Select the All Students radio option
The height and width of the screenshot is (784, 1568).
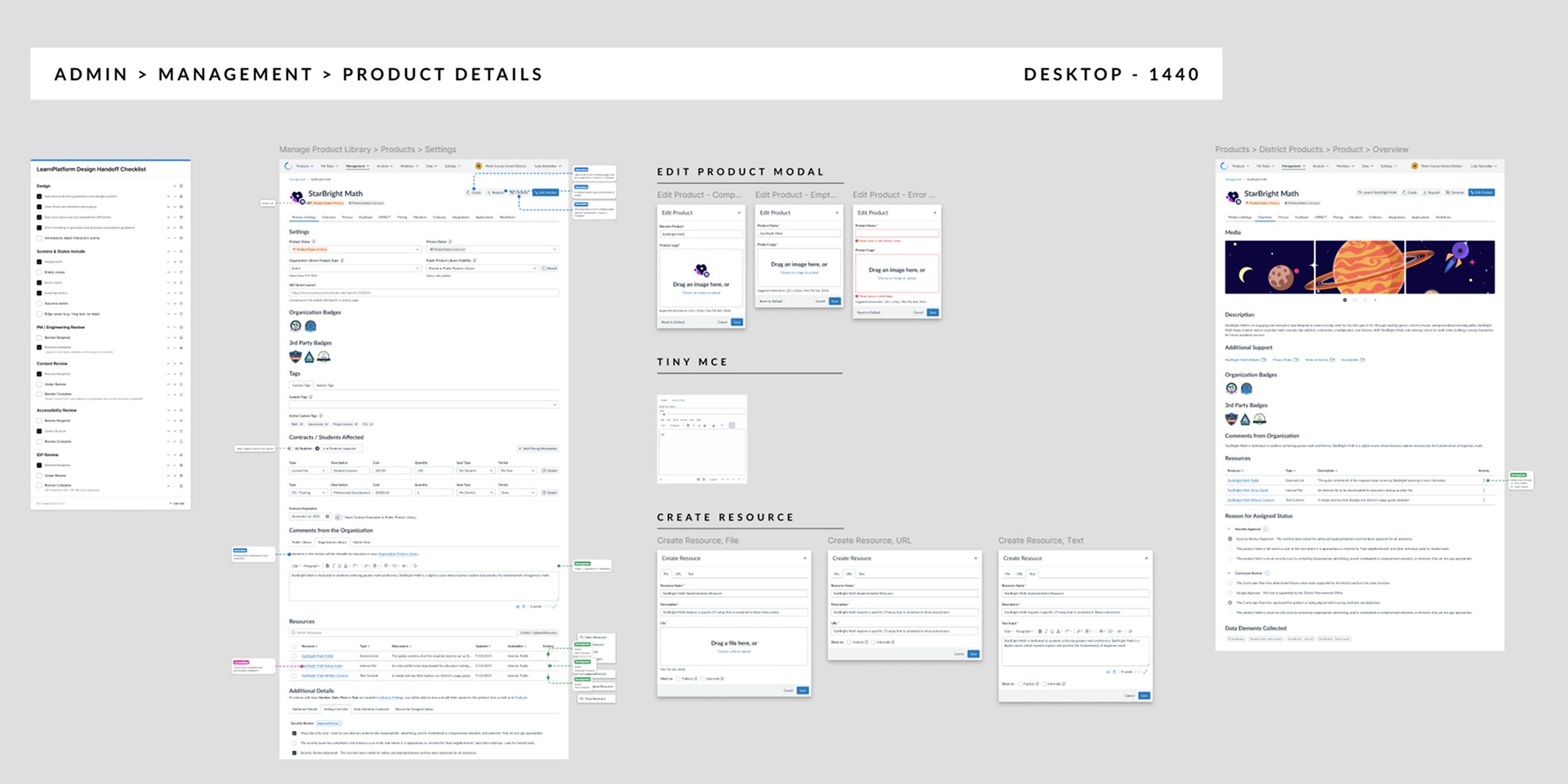tap(290, 448)
